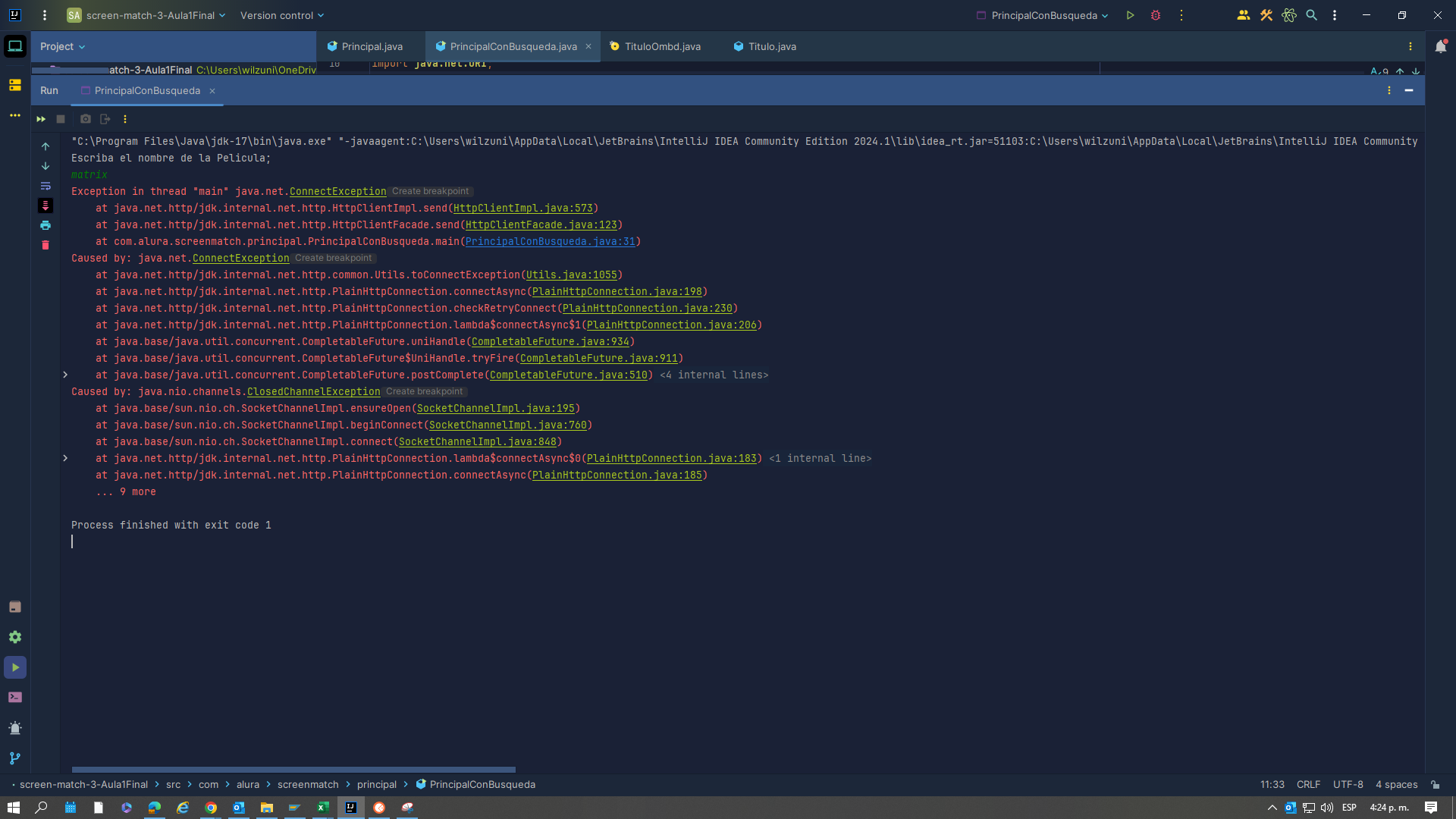The image size is (1456, 819).
Task: Open the Project tool window icon
Action: (x=15, y=46)
